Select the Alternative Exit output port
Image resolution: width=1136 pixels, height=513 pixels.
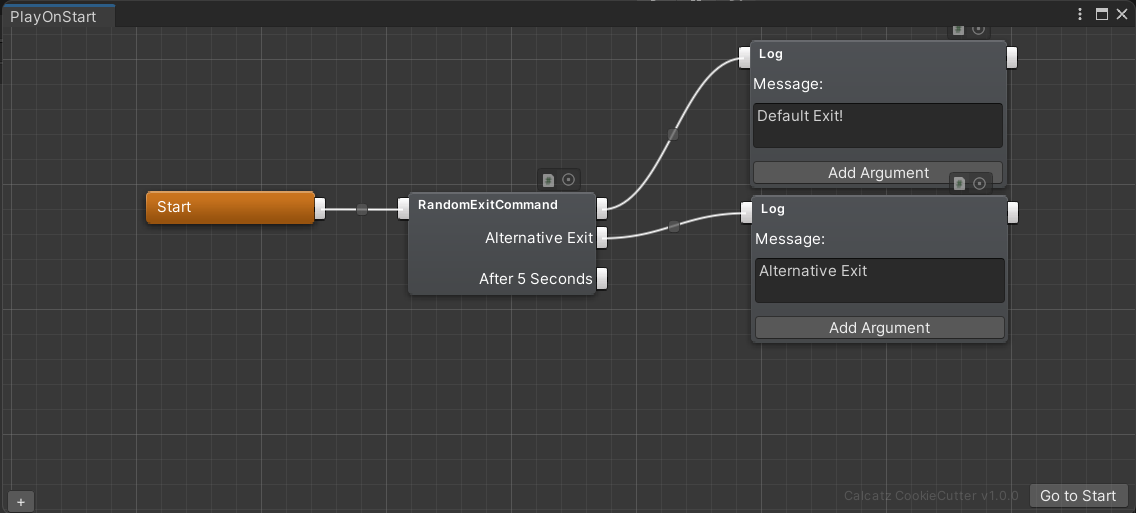601,237
